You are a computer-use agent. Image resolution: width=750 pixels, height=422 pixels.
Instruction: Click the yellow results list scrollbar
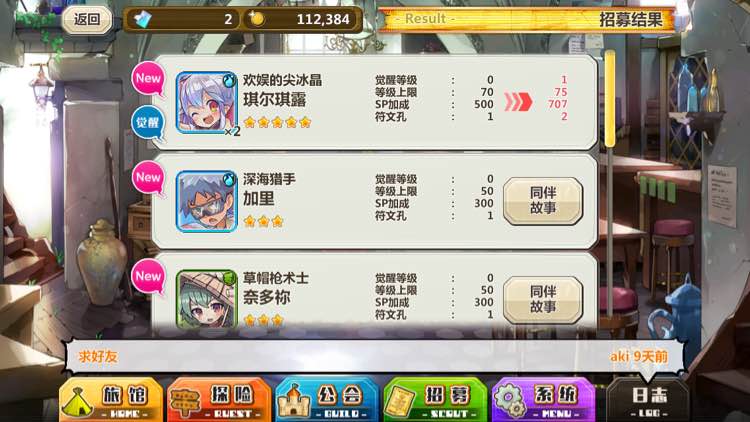[x=610, y=98]
